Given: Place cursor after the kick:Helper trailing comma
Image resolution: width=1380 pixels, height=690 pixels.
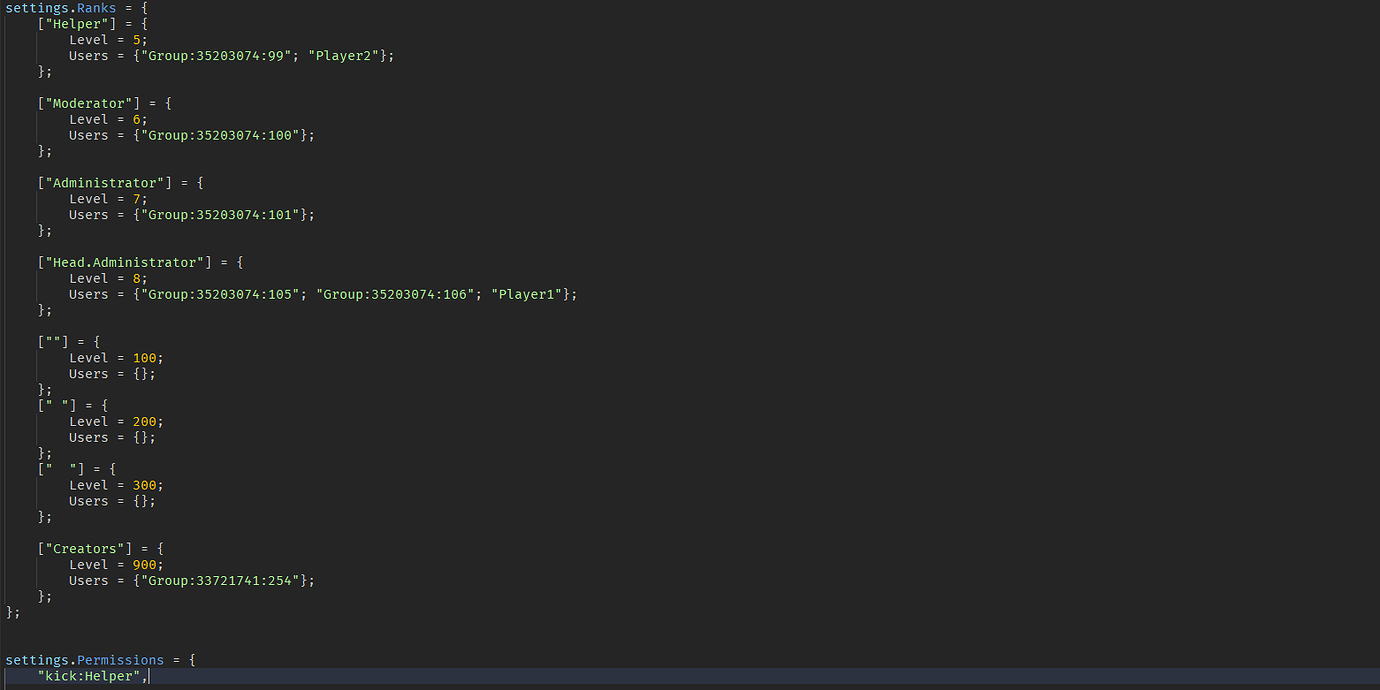Looking at the screenshot, I should point(149,676).
